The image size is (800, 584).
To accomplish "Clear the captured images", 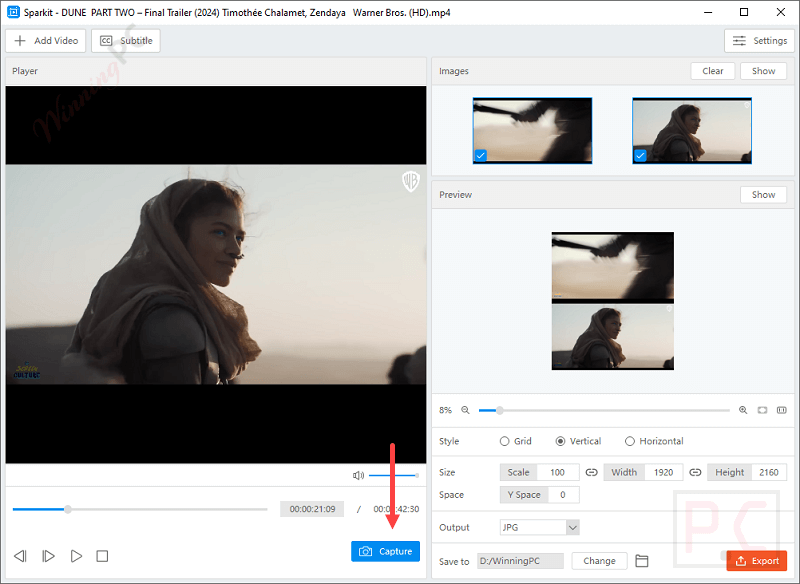I will (713, 71).
